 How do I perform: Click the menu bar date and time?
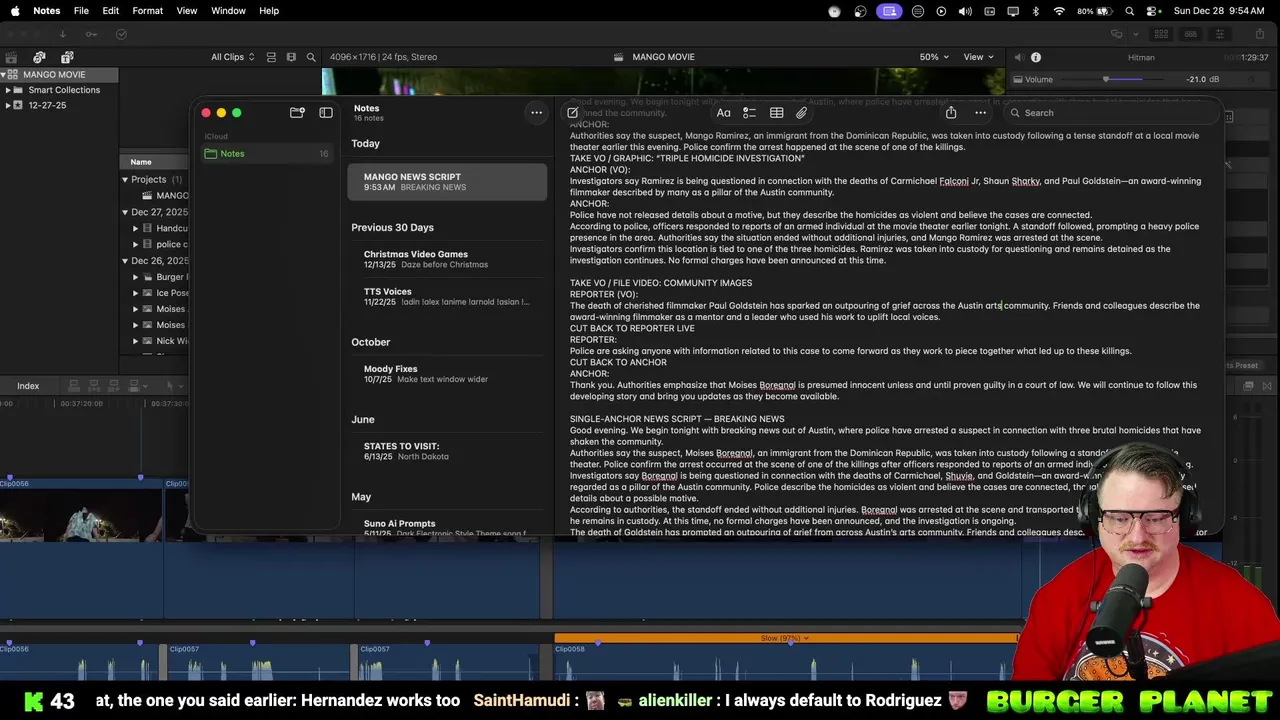[1221, 11]
